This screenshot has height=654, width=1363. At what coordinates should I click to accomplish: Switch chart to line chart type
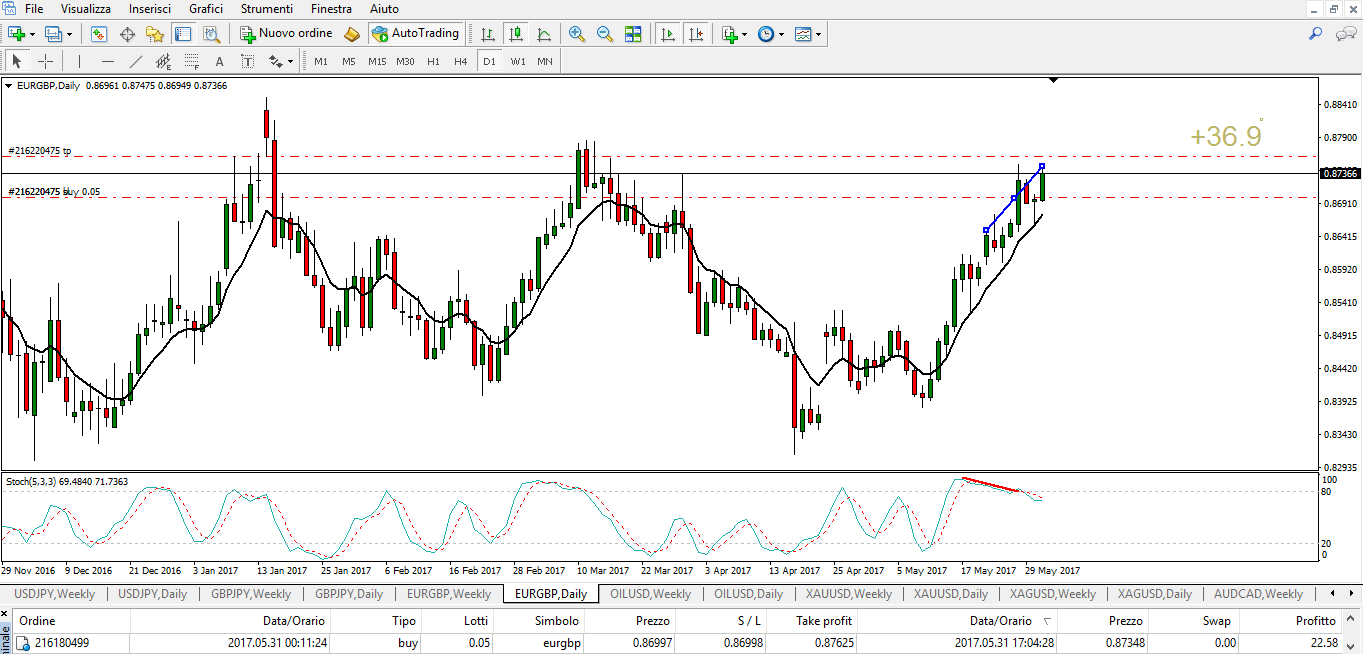click(x=544, y=34)
